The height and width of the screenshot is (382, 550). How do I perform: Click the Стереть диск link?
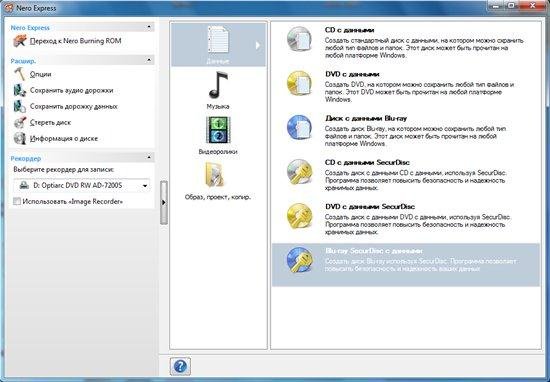coord(51,122)
